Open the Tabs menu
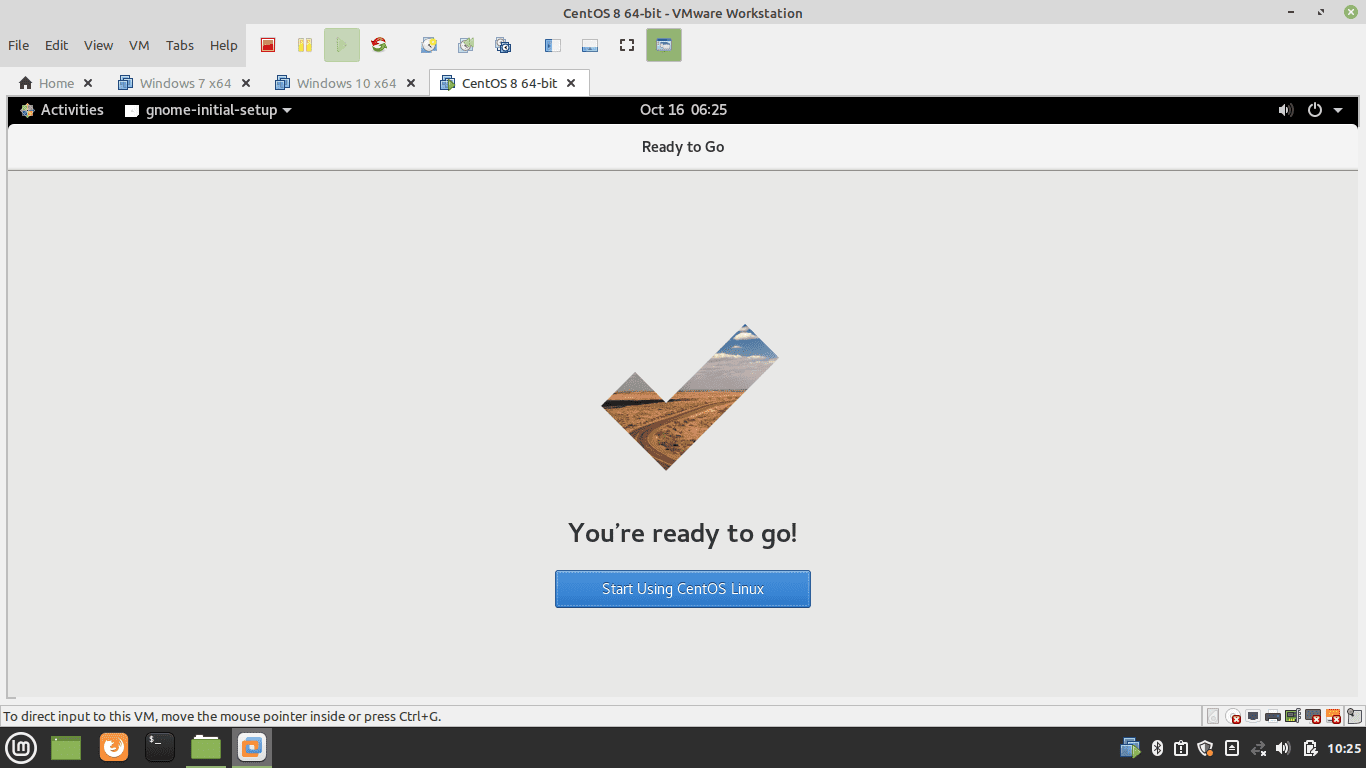 [x=180, y=45]
